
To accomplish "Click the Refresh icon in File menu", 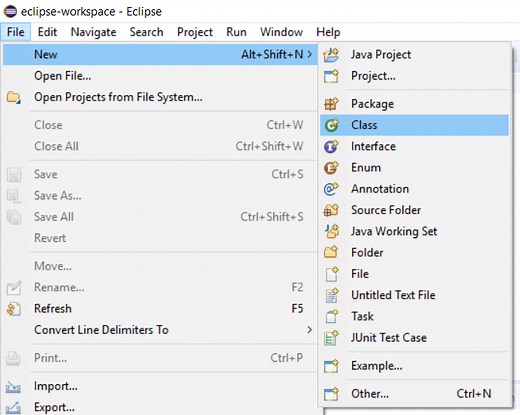I will point(14,309).
